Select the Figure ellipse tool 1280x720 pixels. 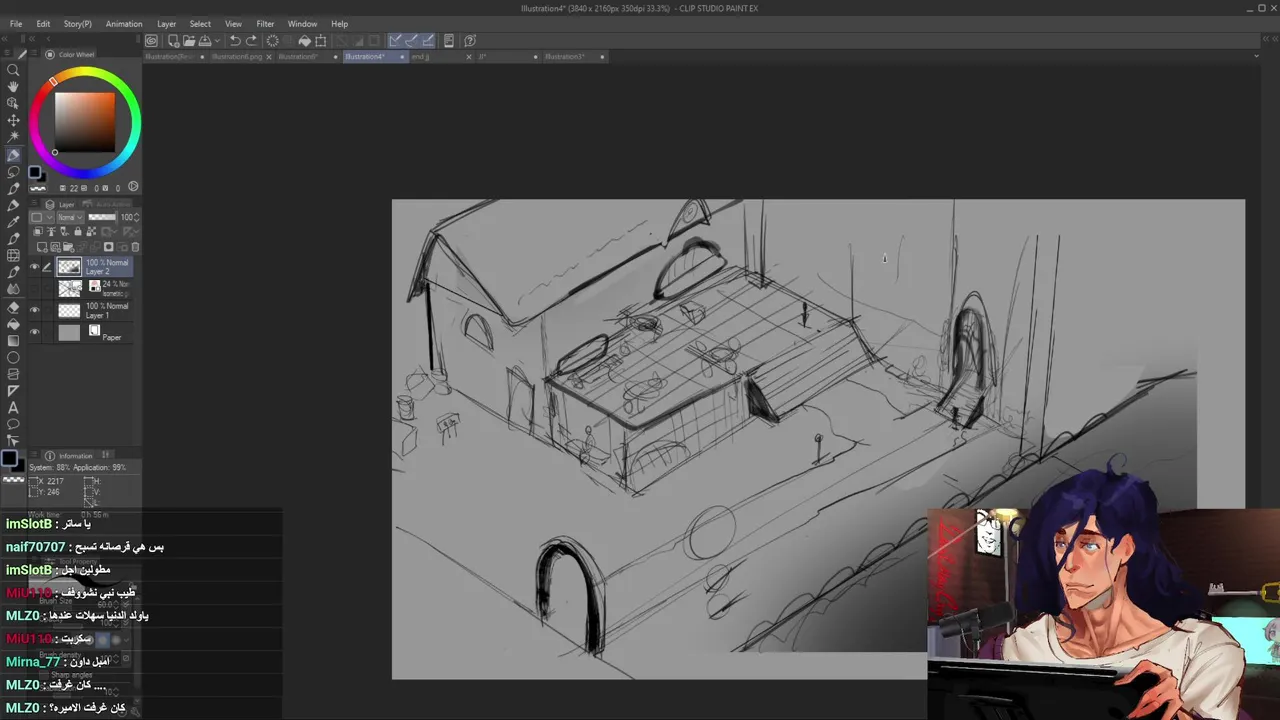point(13,357)
